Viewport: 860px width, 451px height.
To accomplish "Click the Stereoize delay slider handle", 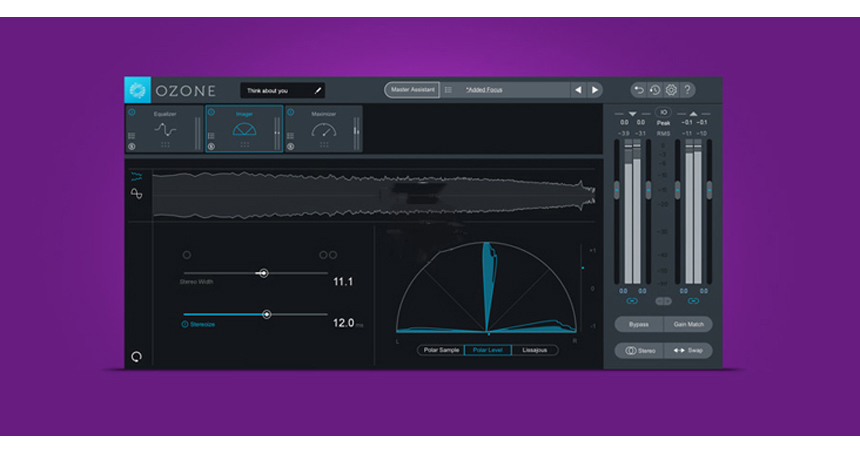I will pos(267,314).
